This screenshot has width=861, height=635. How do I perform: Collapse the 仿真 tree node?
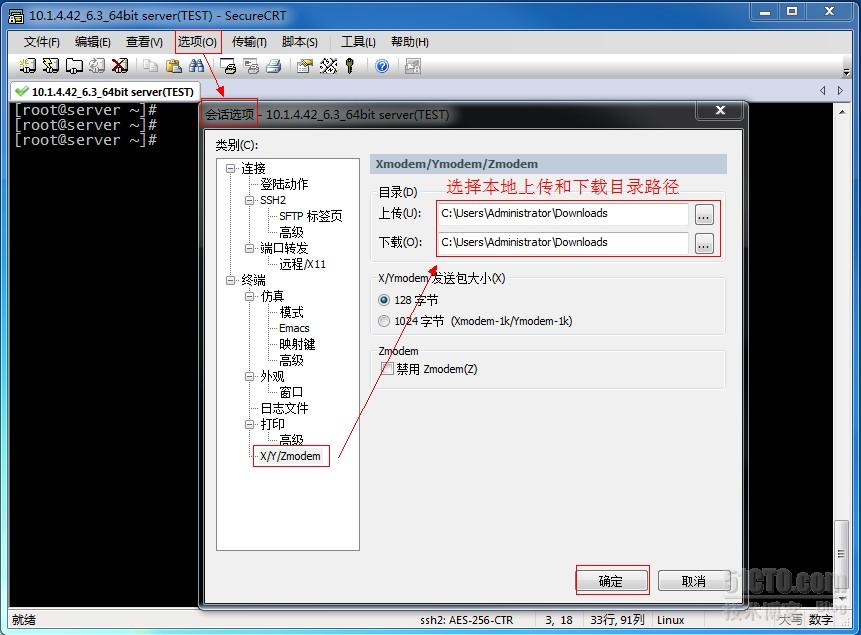[x=249, y=296]
